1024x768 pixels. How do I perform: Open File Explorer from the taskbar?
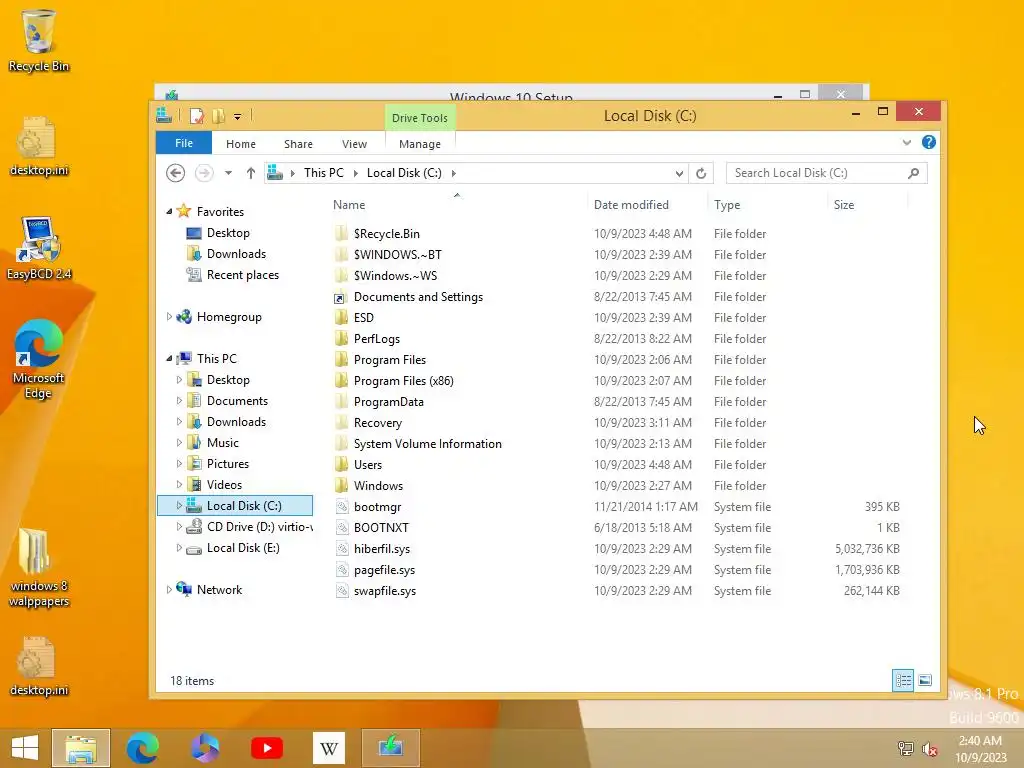(81, 748)
